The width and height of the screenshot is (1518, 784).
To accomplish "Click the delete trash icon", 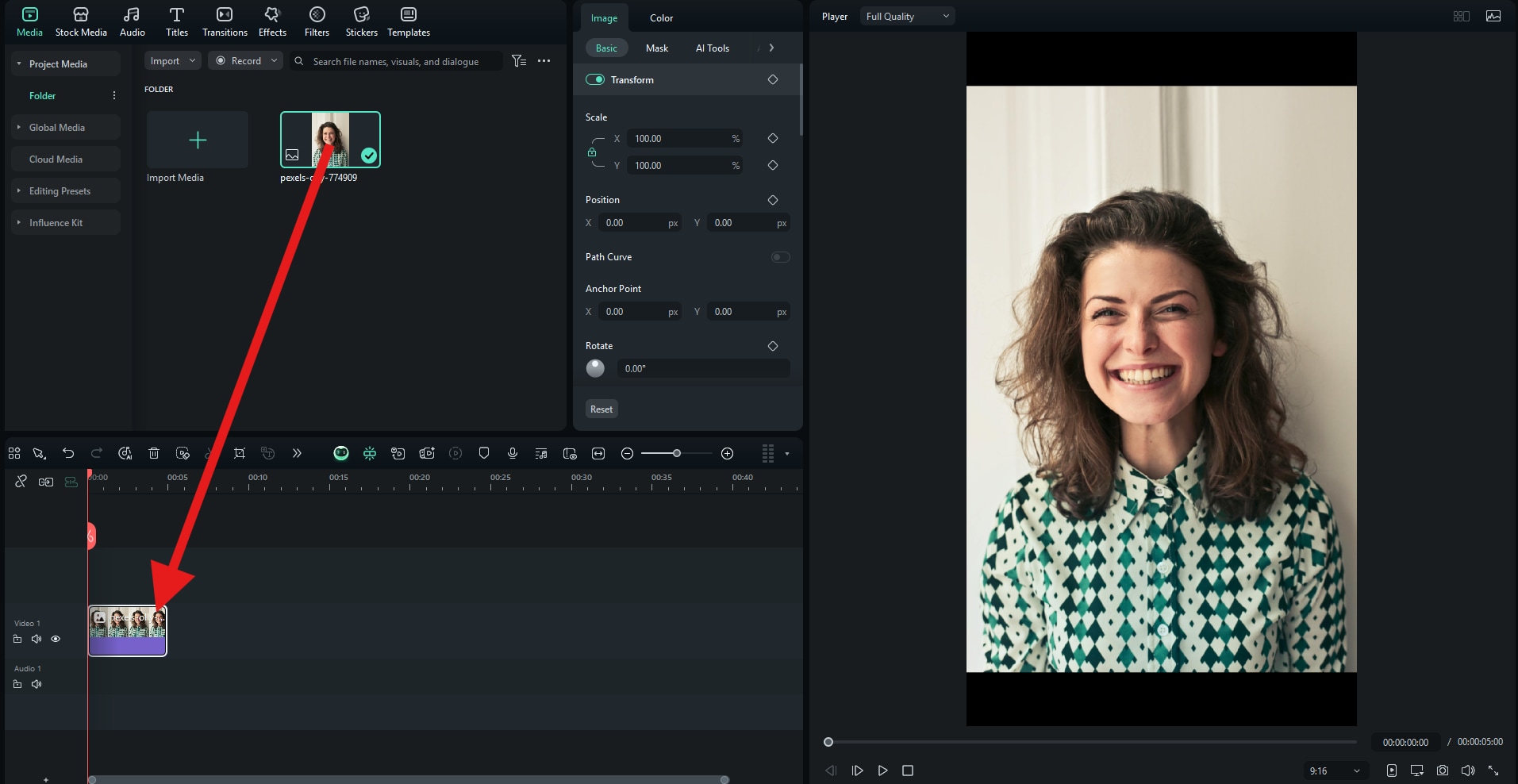I will (x=154, y=453).
